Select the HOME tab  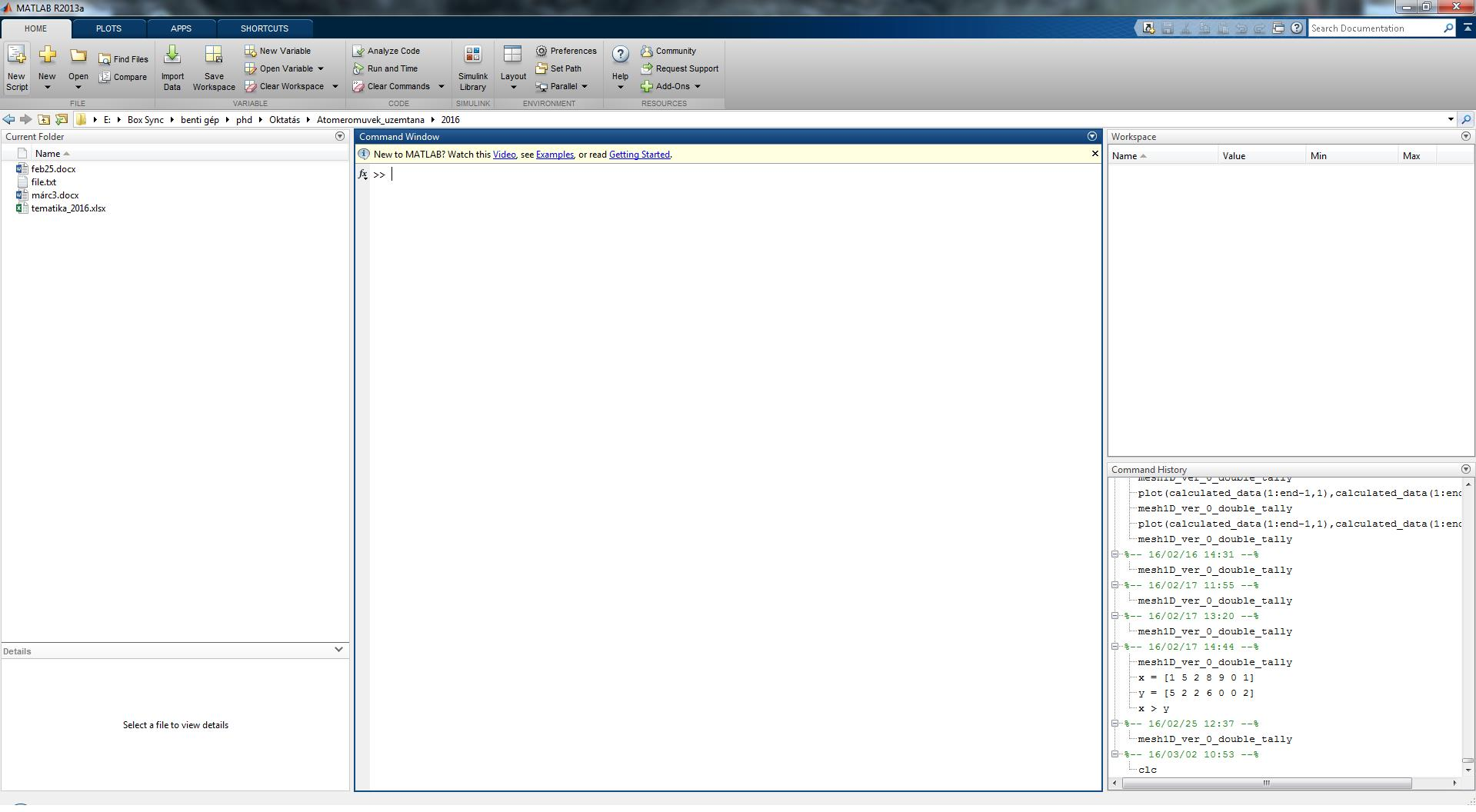click(x=35, y=28)
